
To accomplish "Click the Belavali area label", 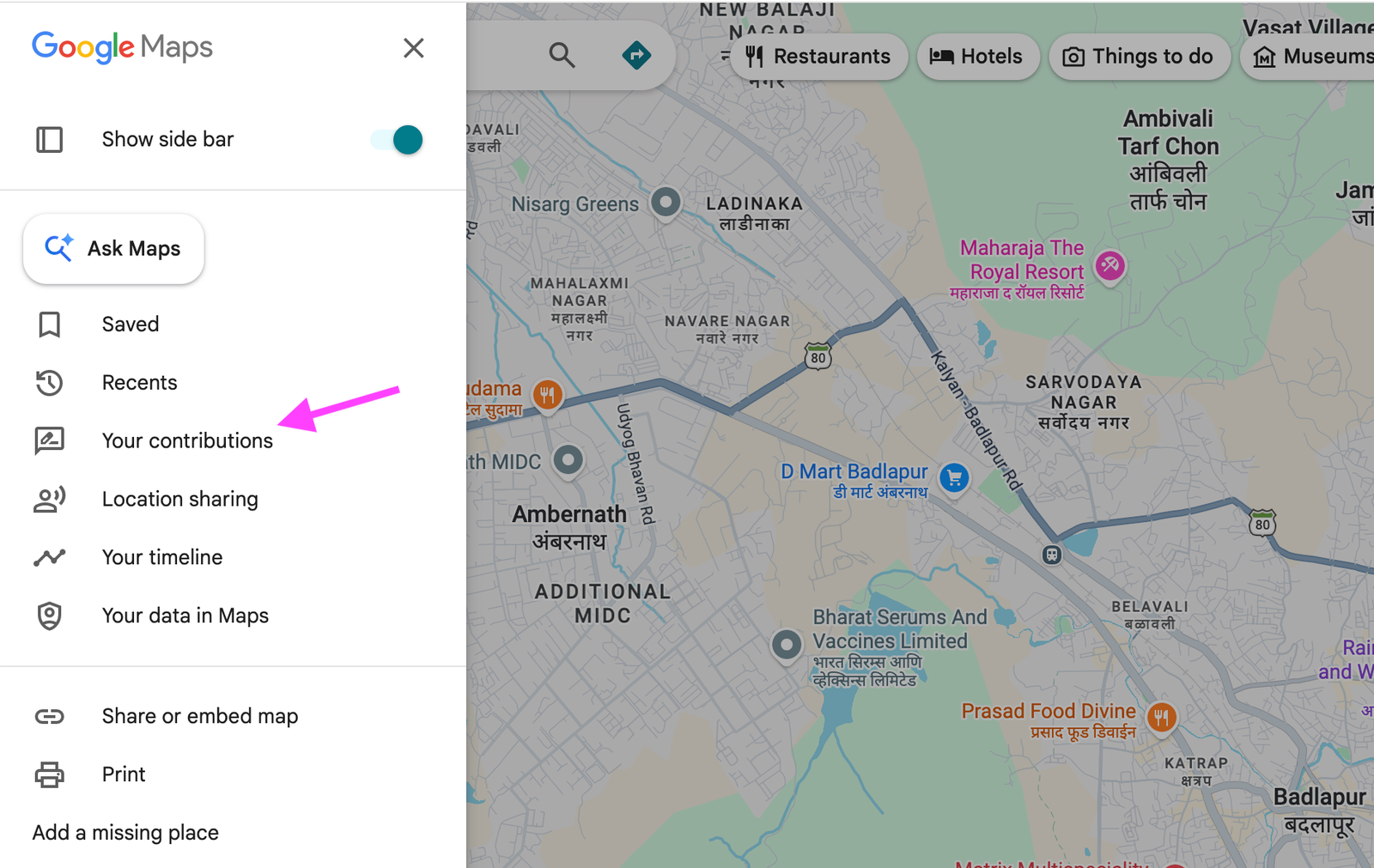I will coord(1150,615).
